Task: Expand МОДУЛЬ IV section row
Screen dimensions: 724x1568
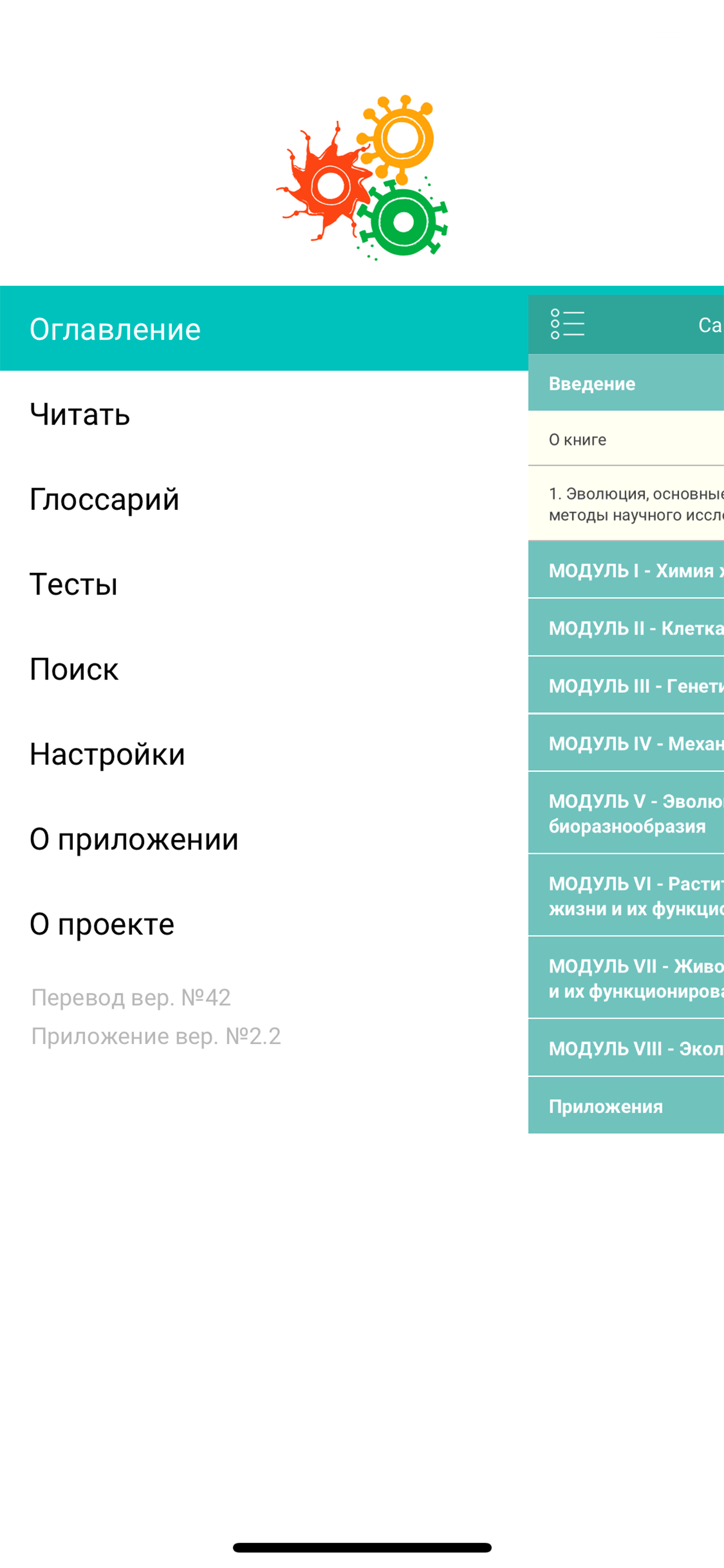Action: (626, 743)
